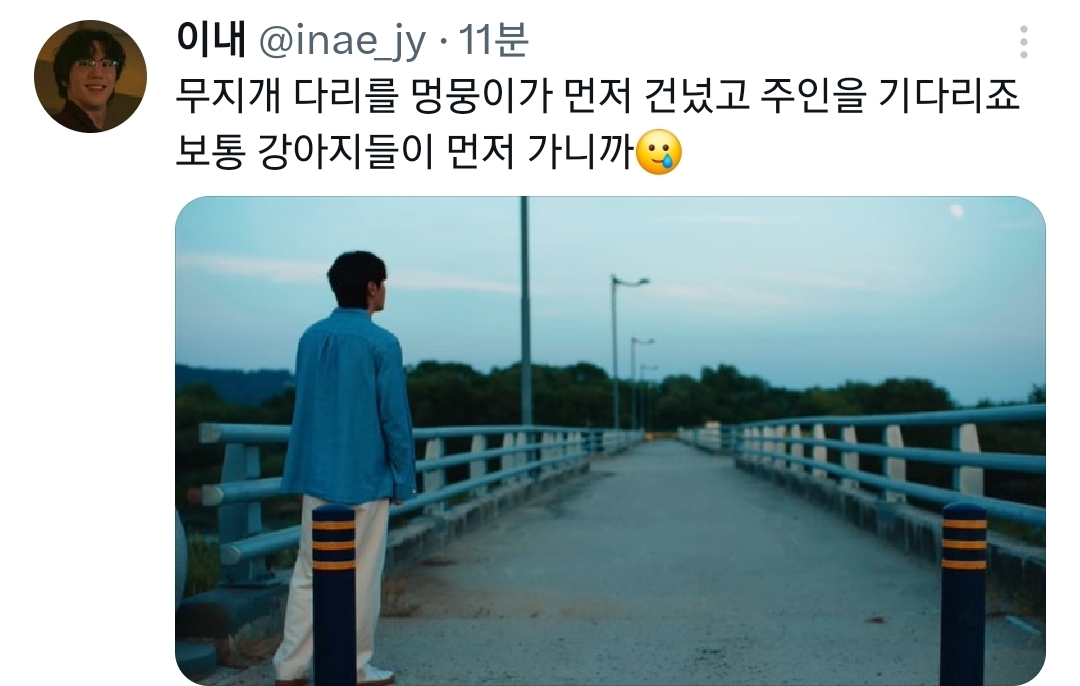The height and width of the screenshot is (686, 1080).
Task: Select the second line starting with 보통
Action: [429, 152]
